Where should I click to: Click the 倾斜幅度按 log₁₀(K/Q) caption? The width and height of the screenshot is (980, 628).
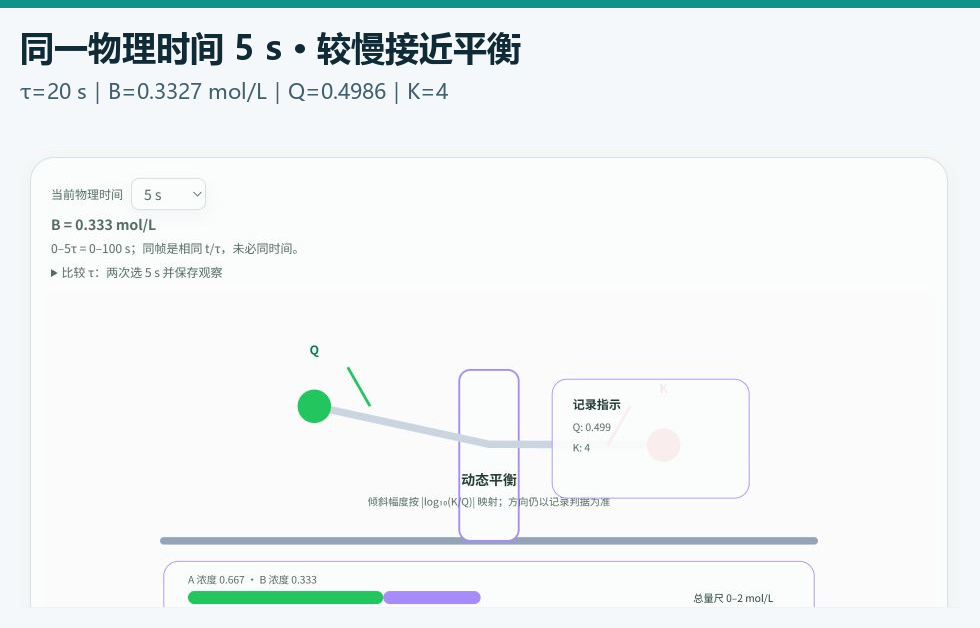pos(489,502)
